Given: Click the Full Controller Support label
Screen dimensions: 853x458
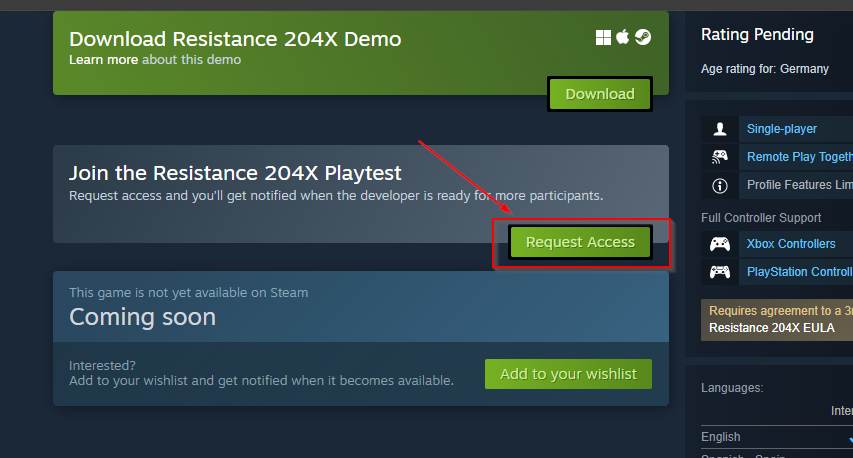Looking at the screenshot, I should [x=761, y=218].
